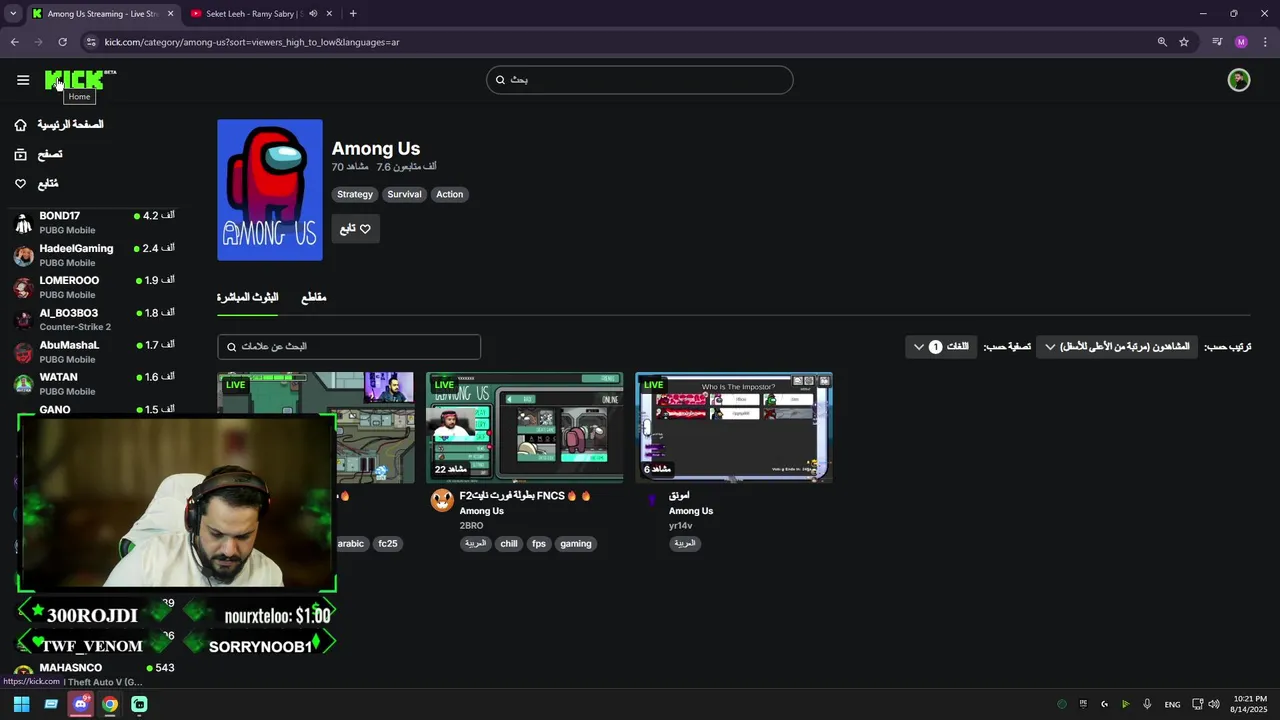Open the user profile avatar menu

click(1239, 80)
